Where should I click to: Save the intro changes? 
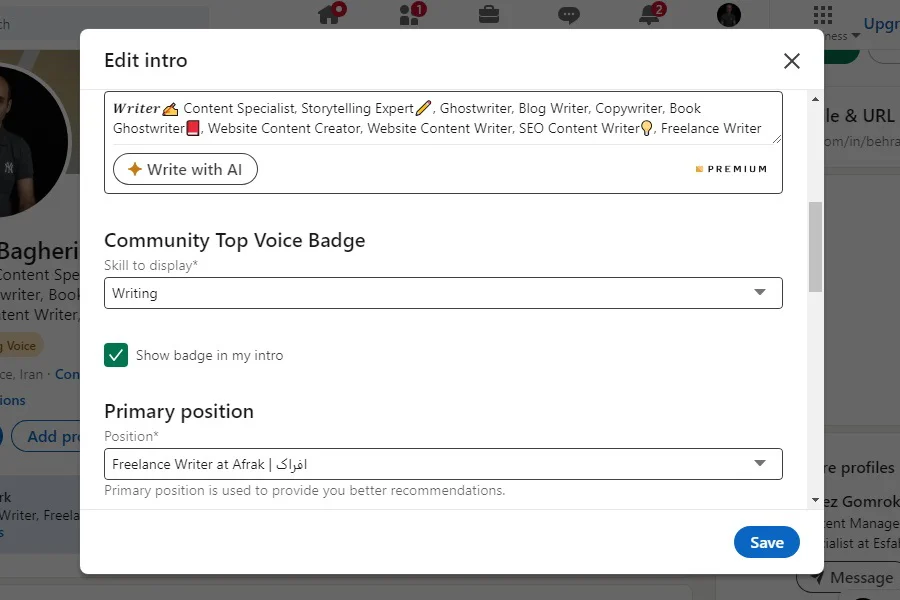tap(766, 542)
